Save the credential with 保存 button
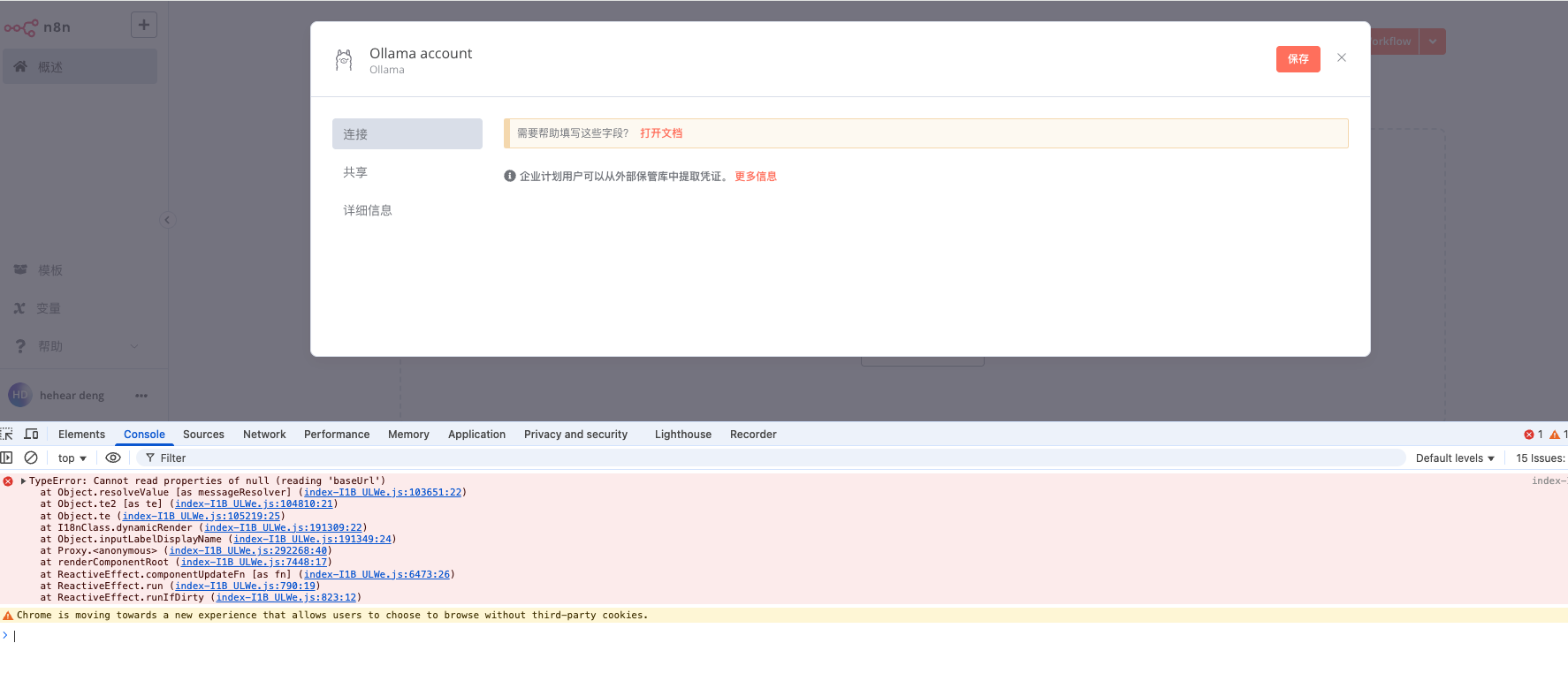 [1298, 59]
